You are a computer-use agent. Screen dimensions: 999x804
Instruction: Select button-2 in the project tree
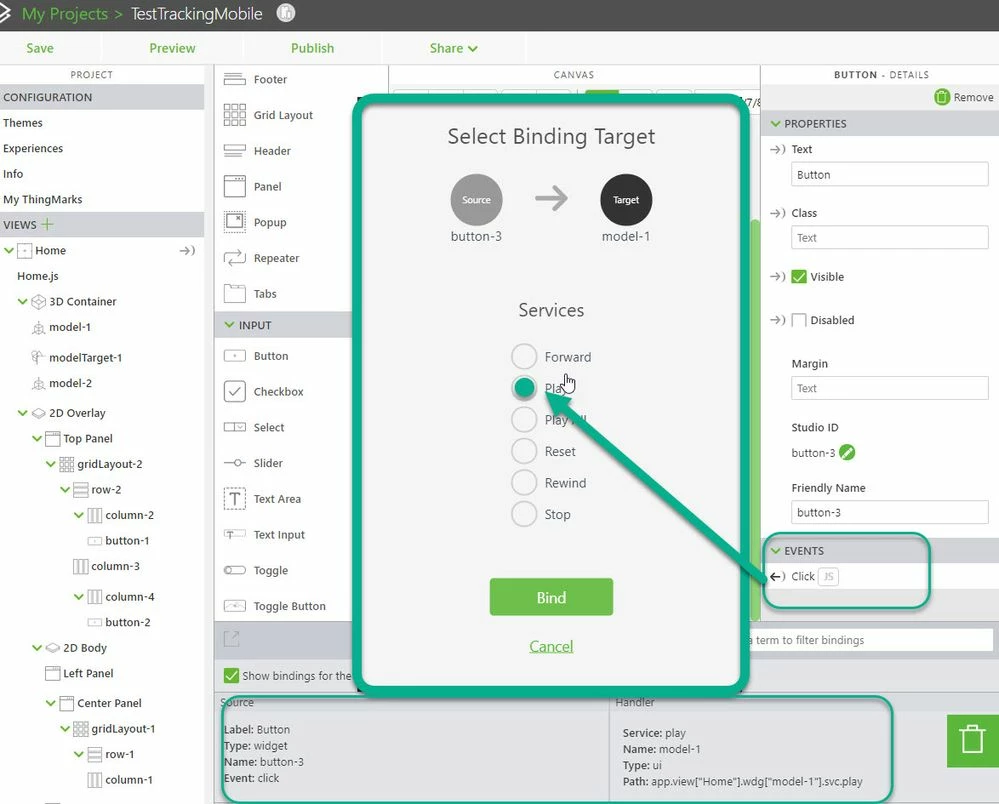[x=128, y=622]
